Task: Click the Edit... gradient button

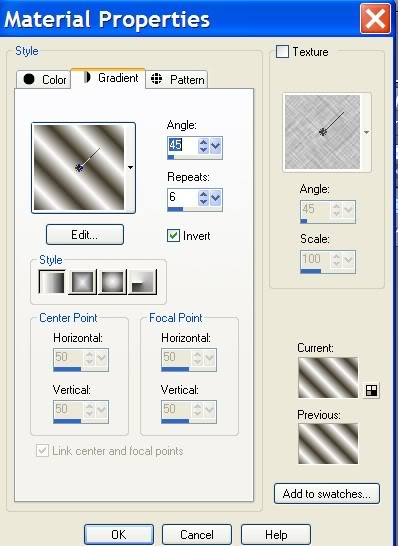Action: pos(85,234)
